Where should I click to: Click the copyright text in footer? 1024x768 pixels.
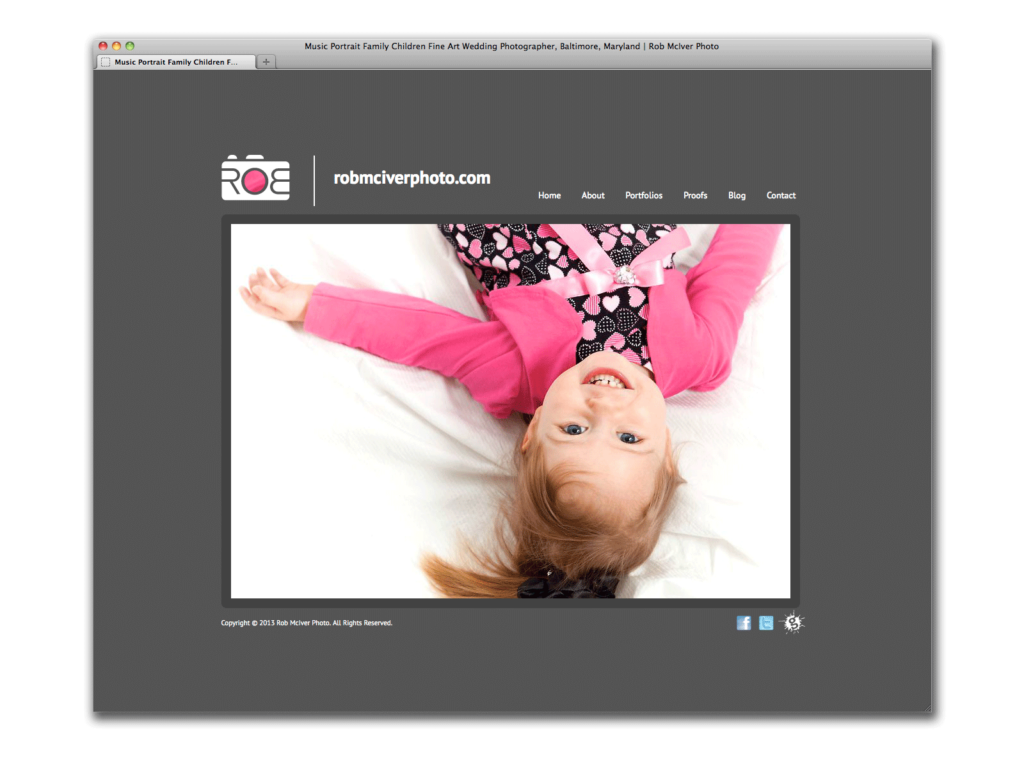pos(306,623)
